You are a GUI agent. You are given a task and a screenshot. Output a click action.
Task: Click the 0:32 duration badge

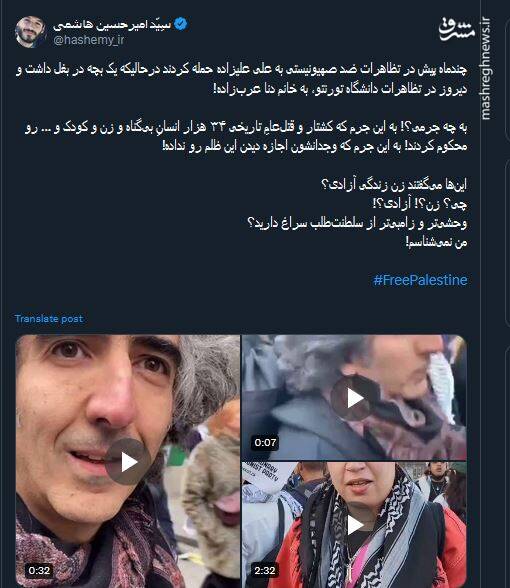pos(39,570)
